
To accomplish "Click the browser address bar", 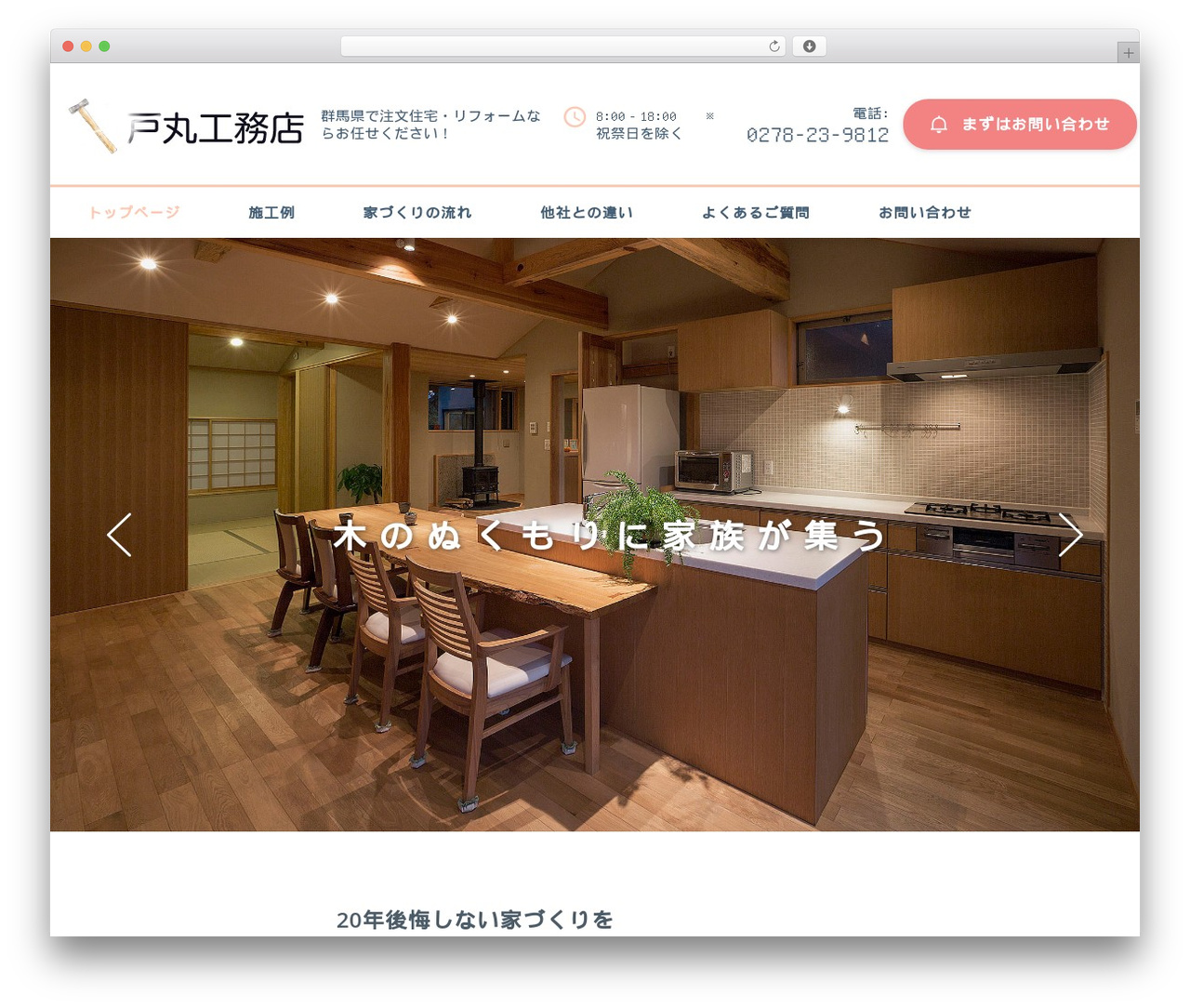I will (x=563, y=46).
